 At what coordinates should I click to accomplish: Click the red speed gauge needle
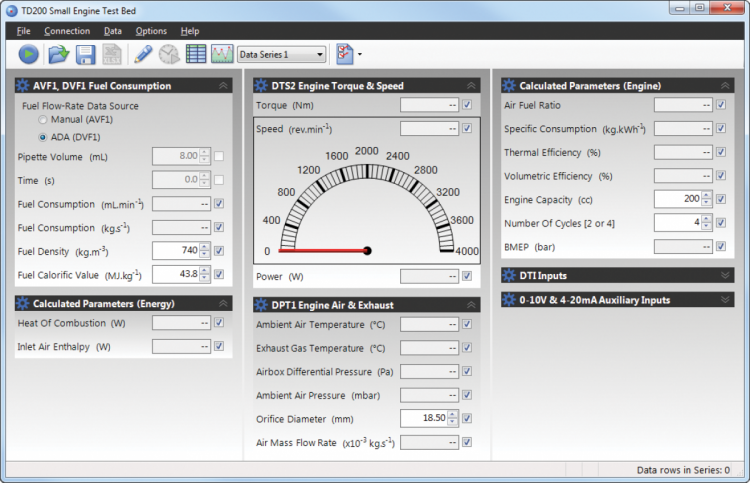[x=325, y=251]
